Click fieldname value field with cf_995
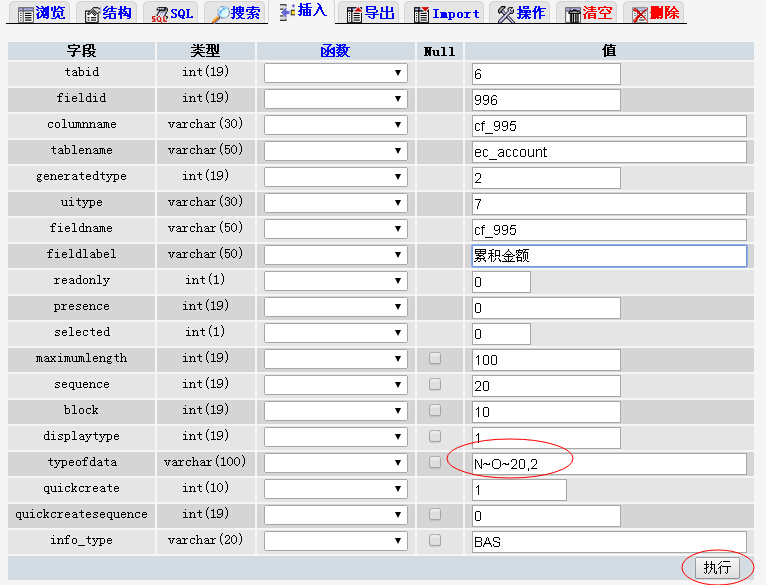 [x=609, y=230]
